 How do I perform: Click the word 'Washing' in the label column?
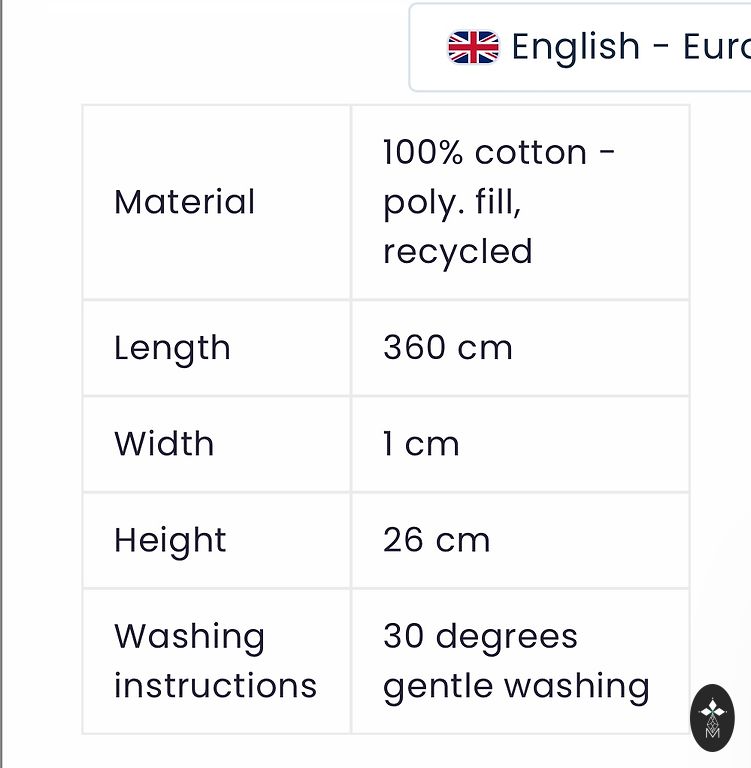[x=189, y=637]
